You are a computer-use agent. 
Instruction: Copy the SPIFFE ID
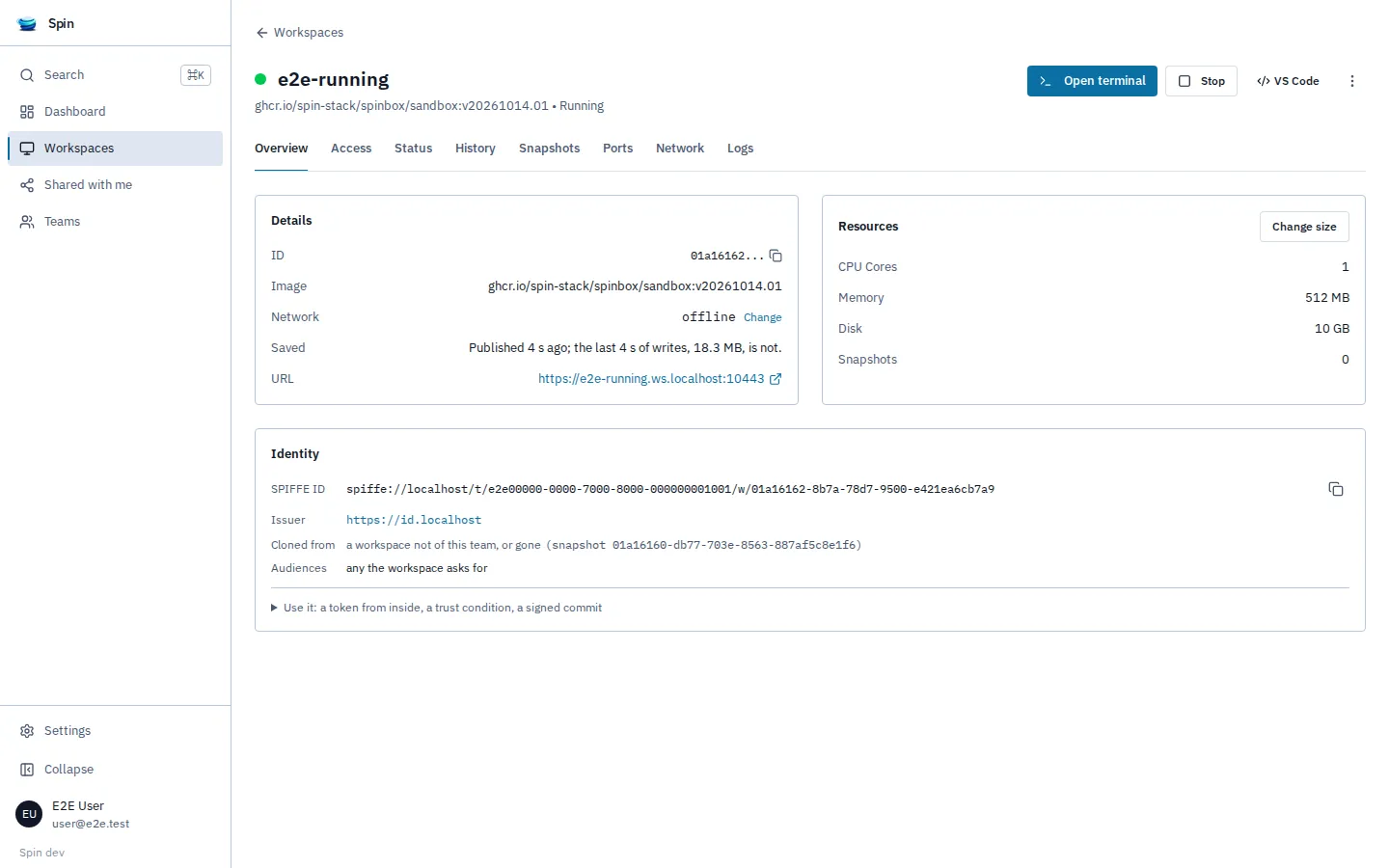pos(1336,489)
